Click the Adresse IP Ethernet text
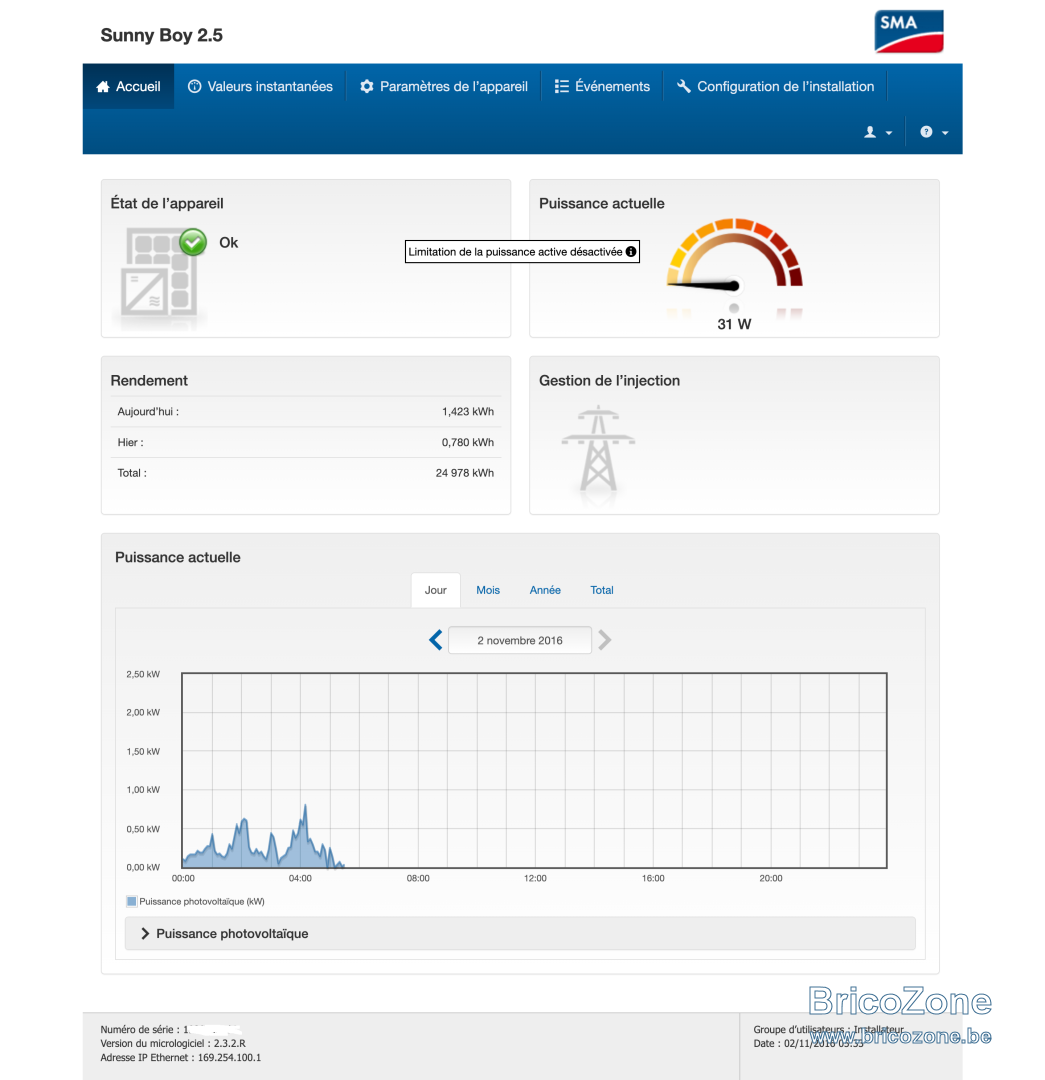The width and height of the screenshot is (1045, 1080). click(x=180, y=1057)
